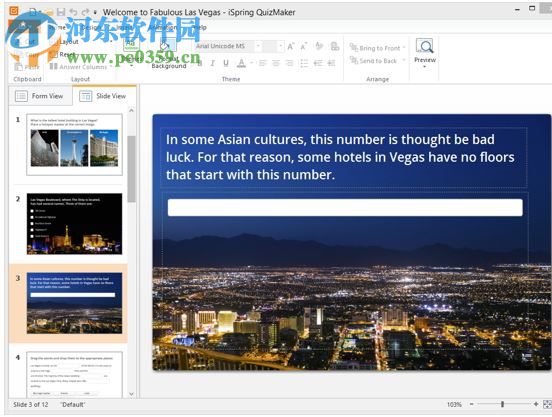Click Bring to Front

375,48
